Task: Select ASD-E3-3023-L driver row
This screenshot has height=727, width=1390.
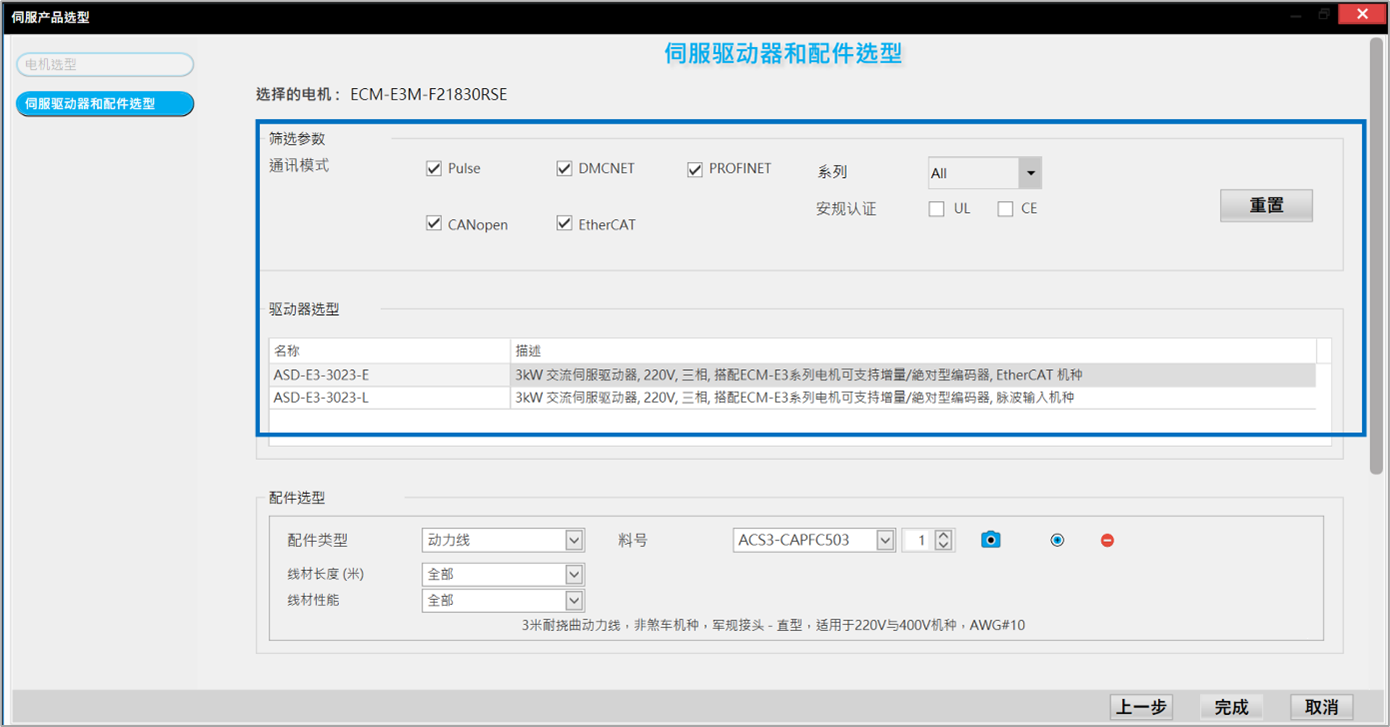Action: pos(321,398)
